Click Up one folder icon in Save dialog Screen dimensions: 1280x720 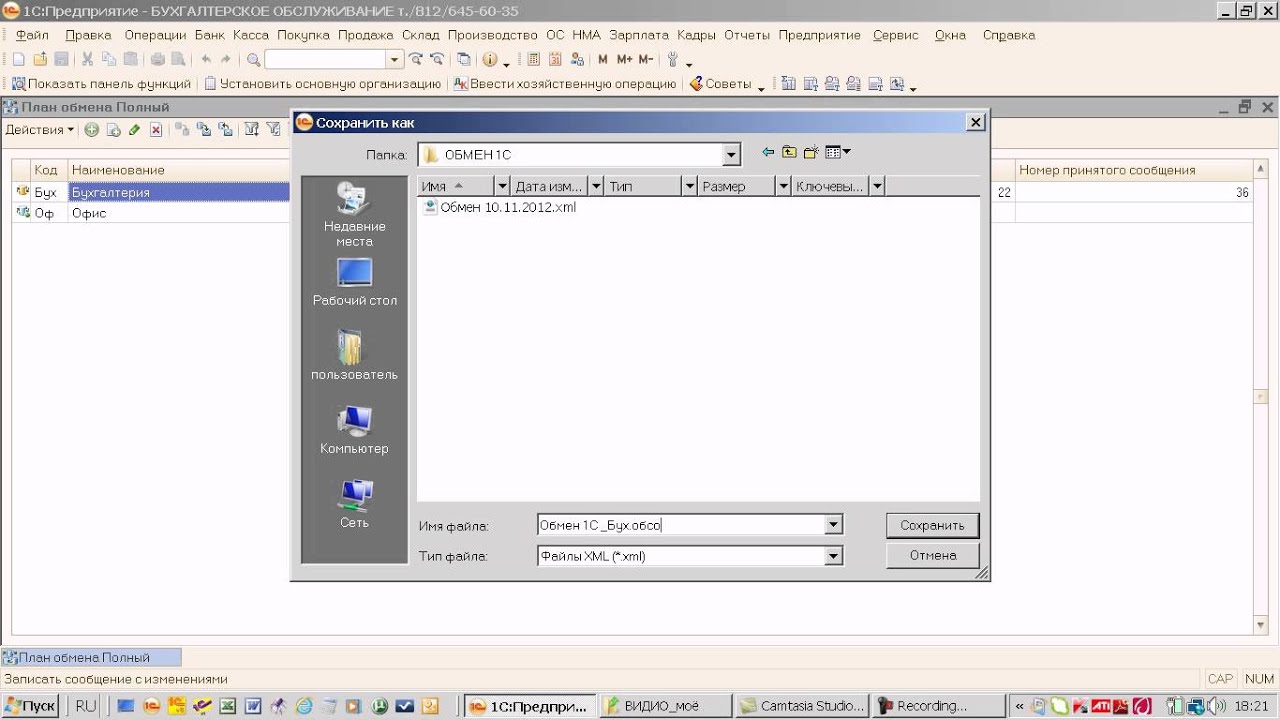tap(789, 152)
